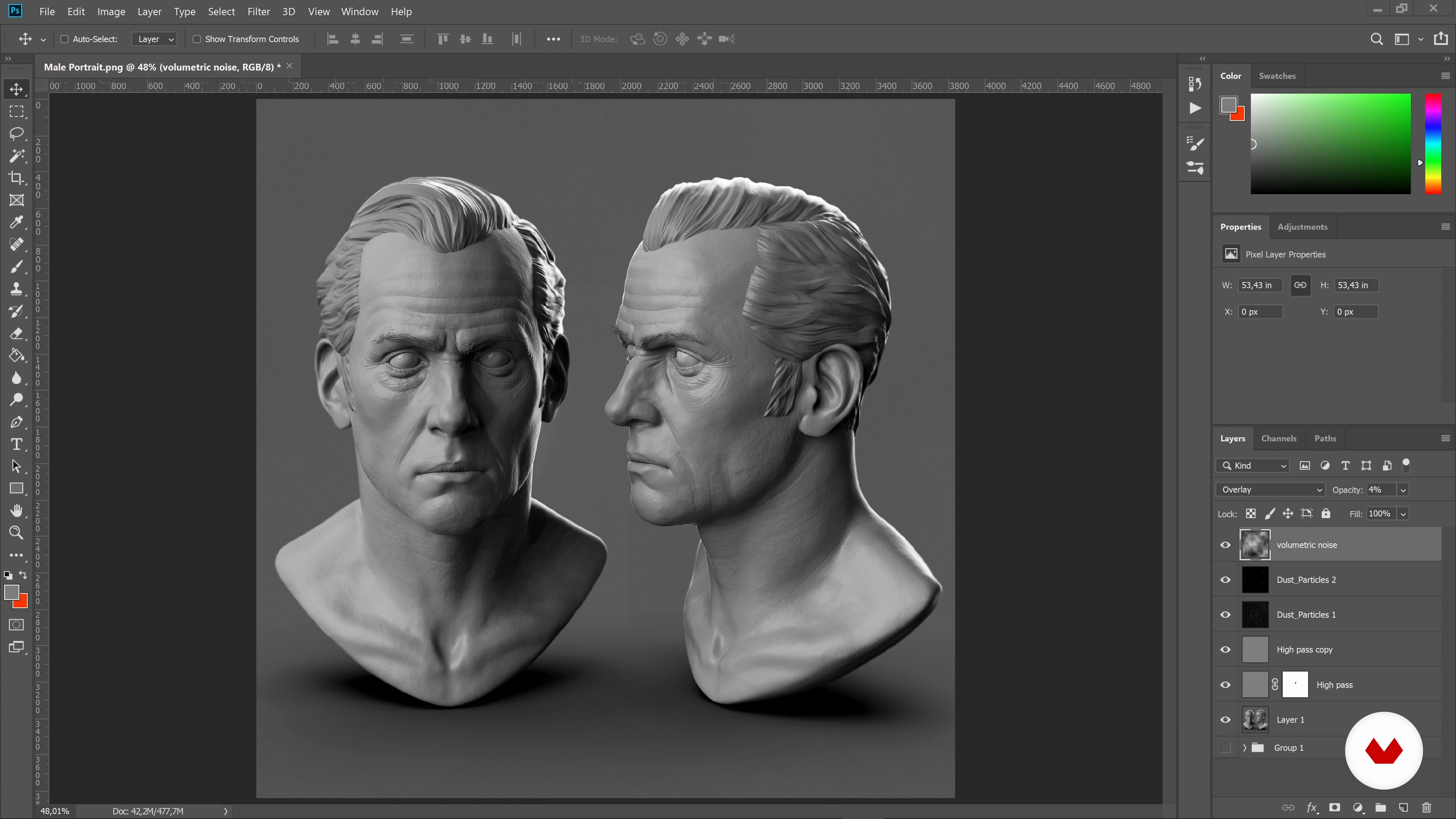Open the Fill percentage dropdown
Viewport: 1456px width, 819px height.
click(x=1403, y=514)
